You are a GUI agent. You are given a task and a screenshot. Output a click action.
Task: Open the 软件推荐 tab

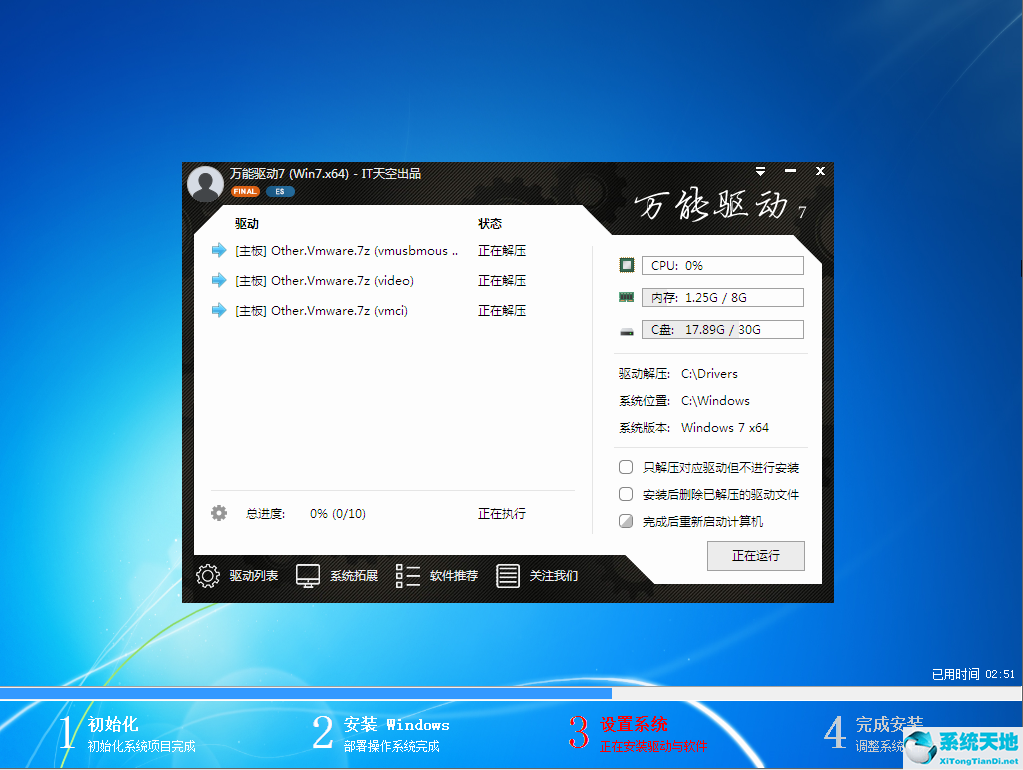pyautogui.click(x=453, y=576)
